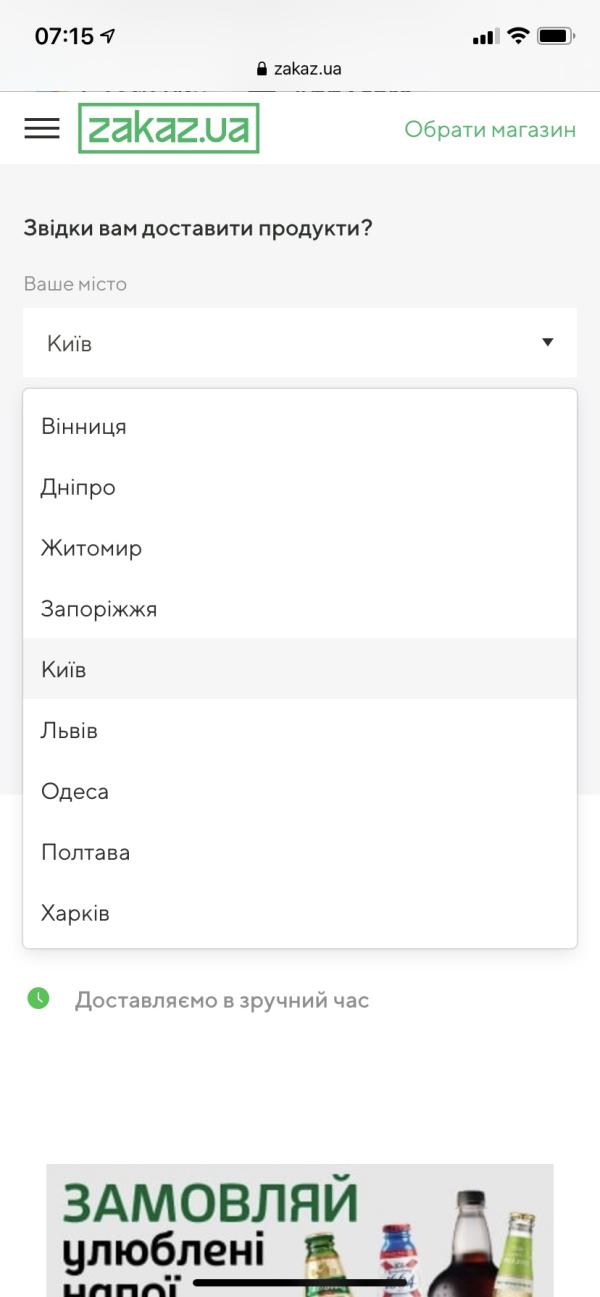Select Вінниця from the city list
This screenshot has height=1297, width=600.
tap(84, 426)
